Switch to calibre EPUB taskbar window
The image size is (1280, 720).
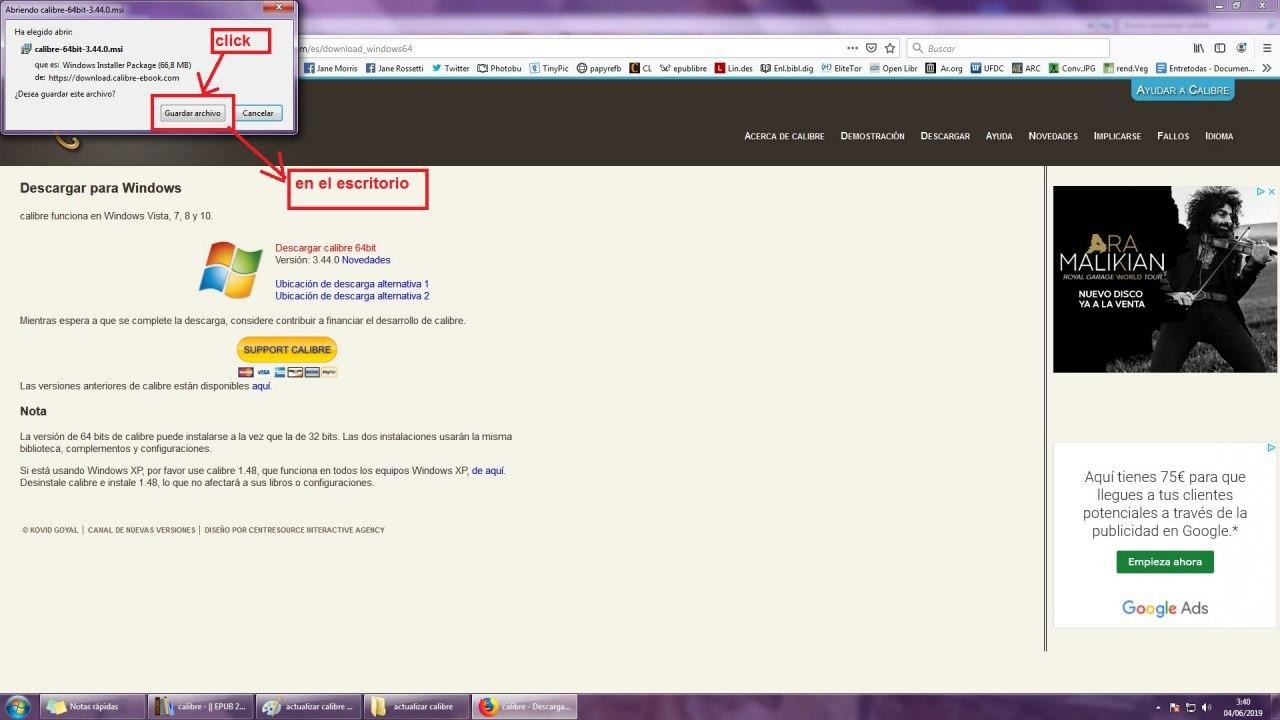(x=201, y=707)
